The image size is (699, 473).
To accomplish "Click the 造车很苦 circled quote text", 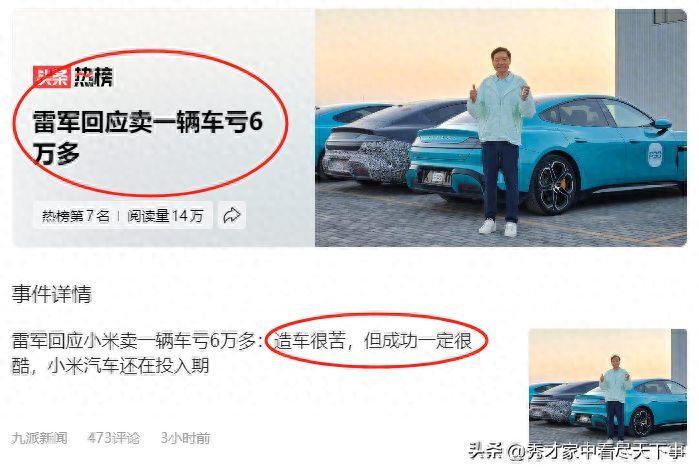I will pyautogui.click(x=310, y=341).
